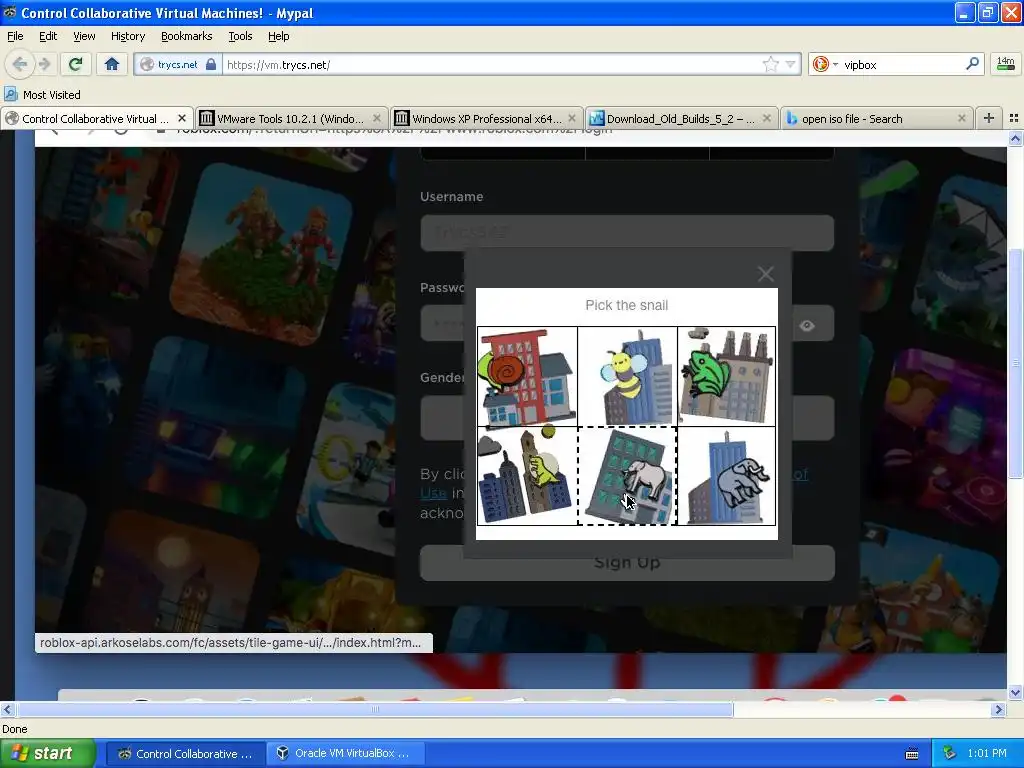Click the padlock security icon
The height and width of the screenshot is (768, 1024).
pos(210,64)
